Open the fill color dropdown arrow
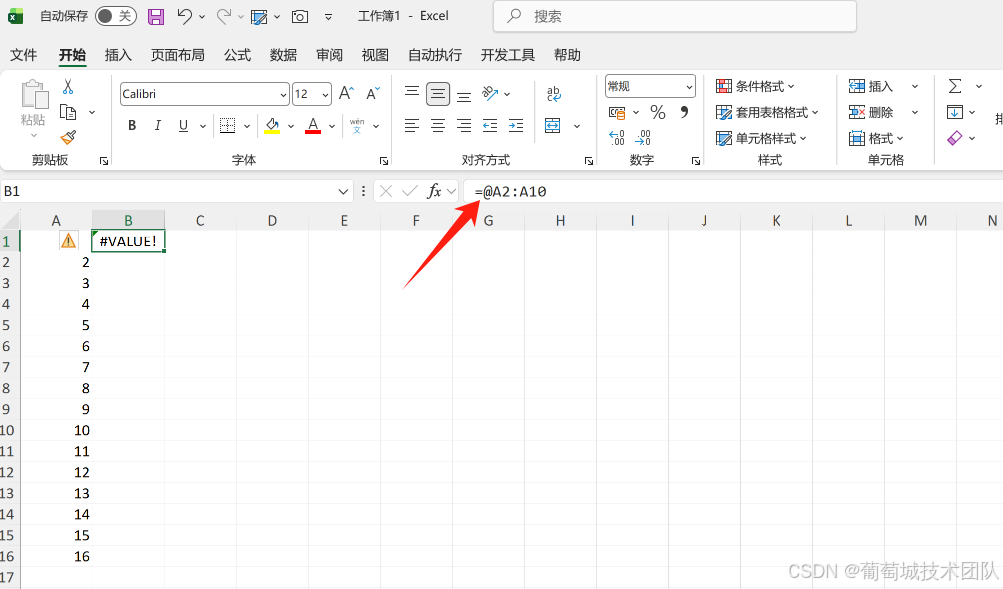This screenshot has height=589, width=1003. (291, 126)
